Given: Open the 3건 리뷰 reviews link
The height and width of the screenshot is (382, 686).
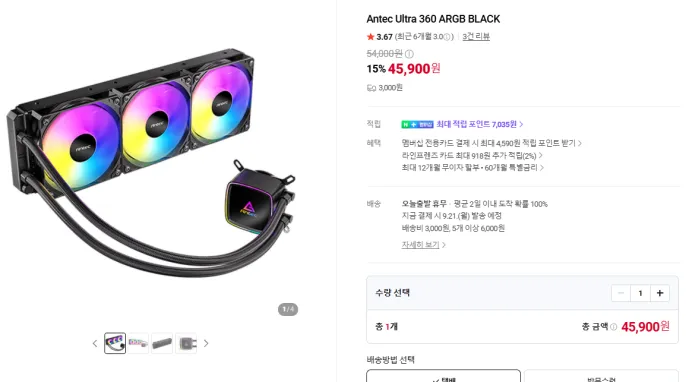Looking at the screenshot, I should click(x=476, y=37).
